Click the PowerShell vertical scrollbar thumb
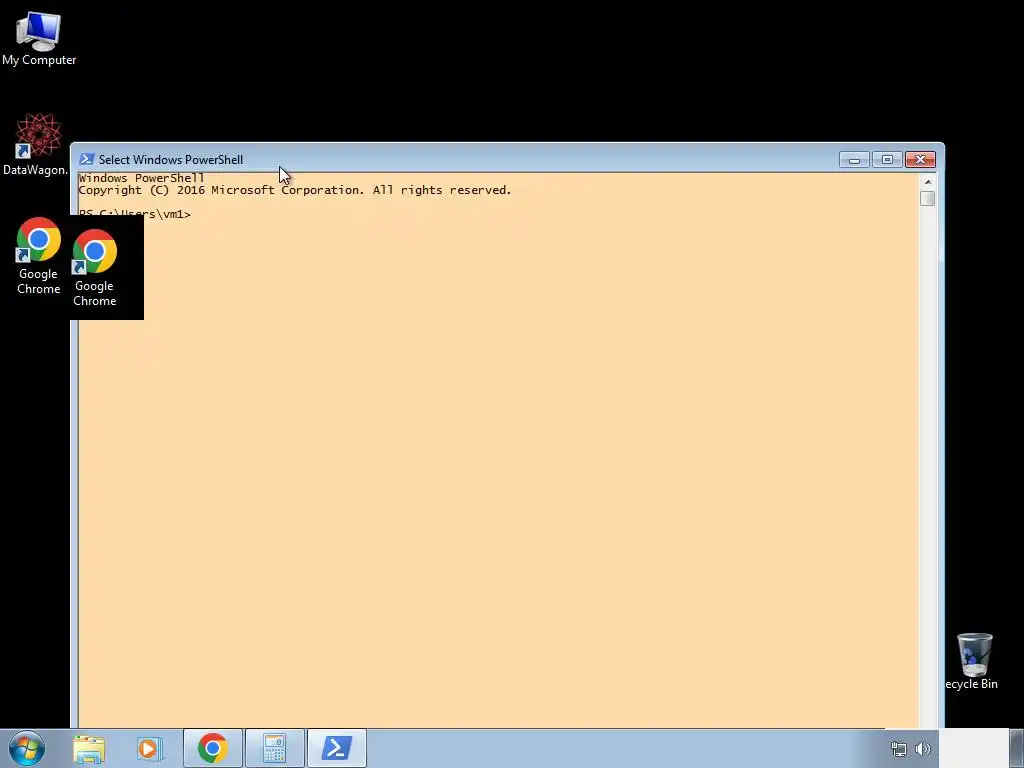Viewport: 1024px width, 768px height. pyautogui.click(x=927, y=198)
